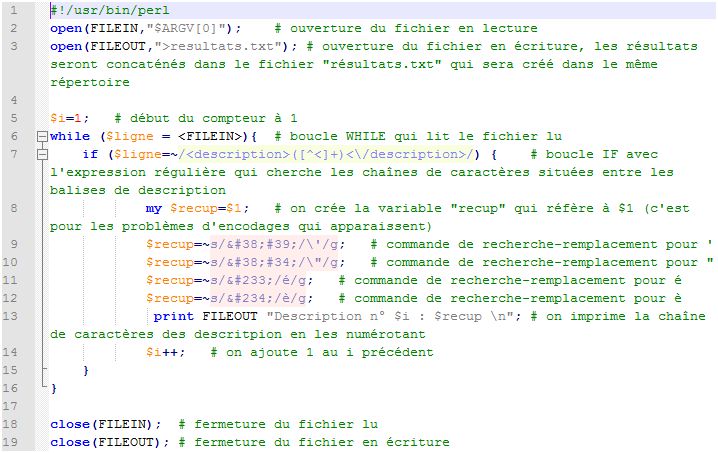
Task: Click the <FILEIN> read operator
Action: (x=210, y=136)
